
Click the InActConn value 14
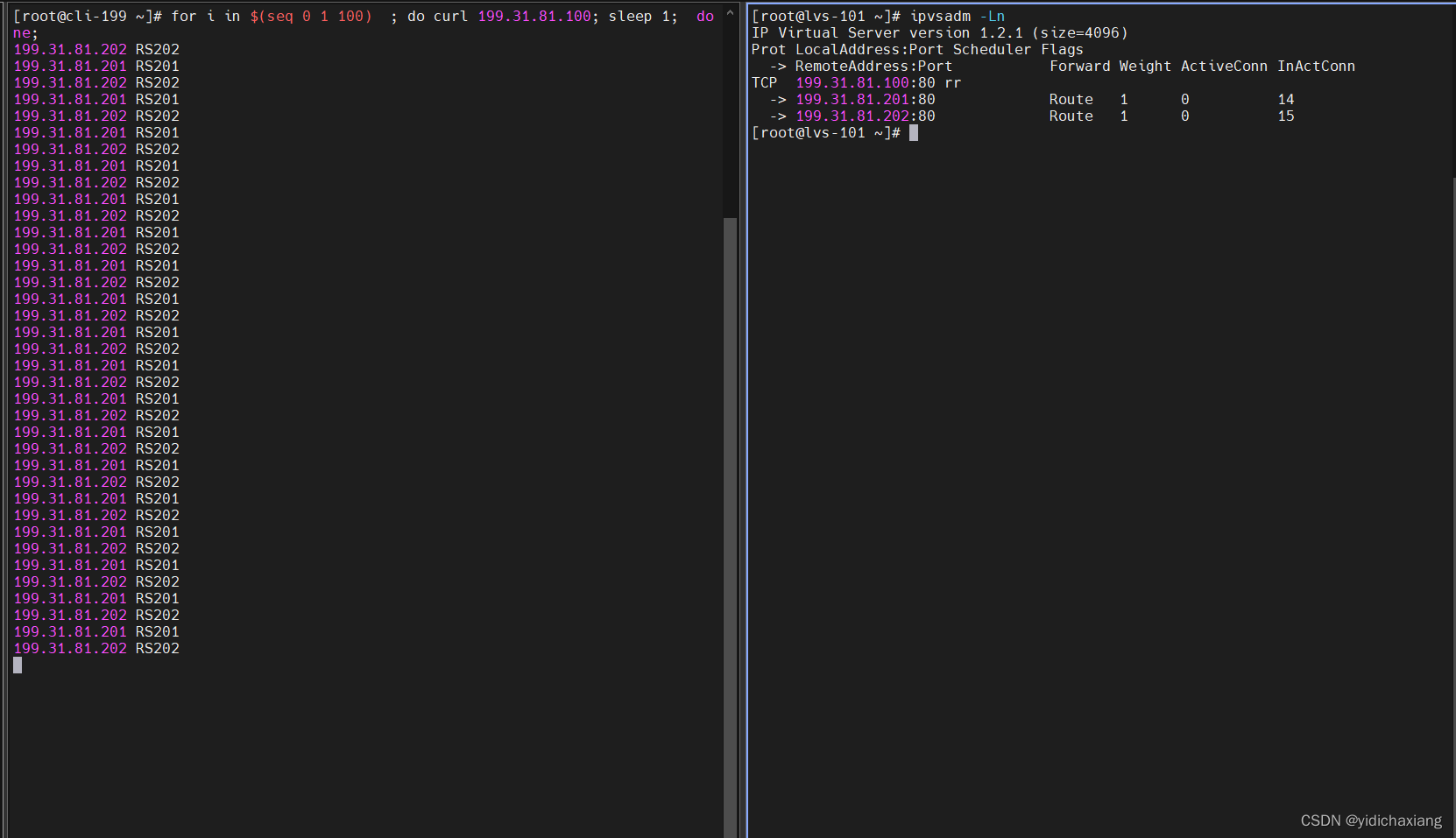(x=1286, y=100)
